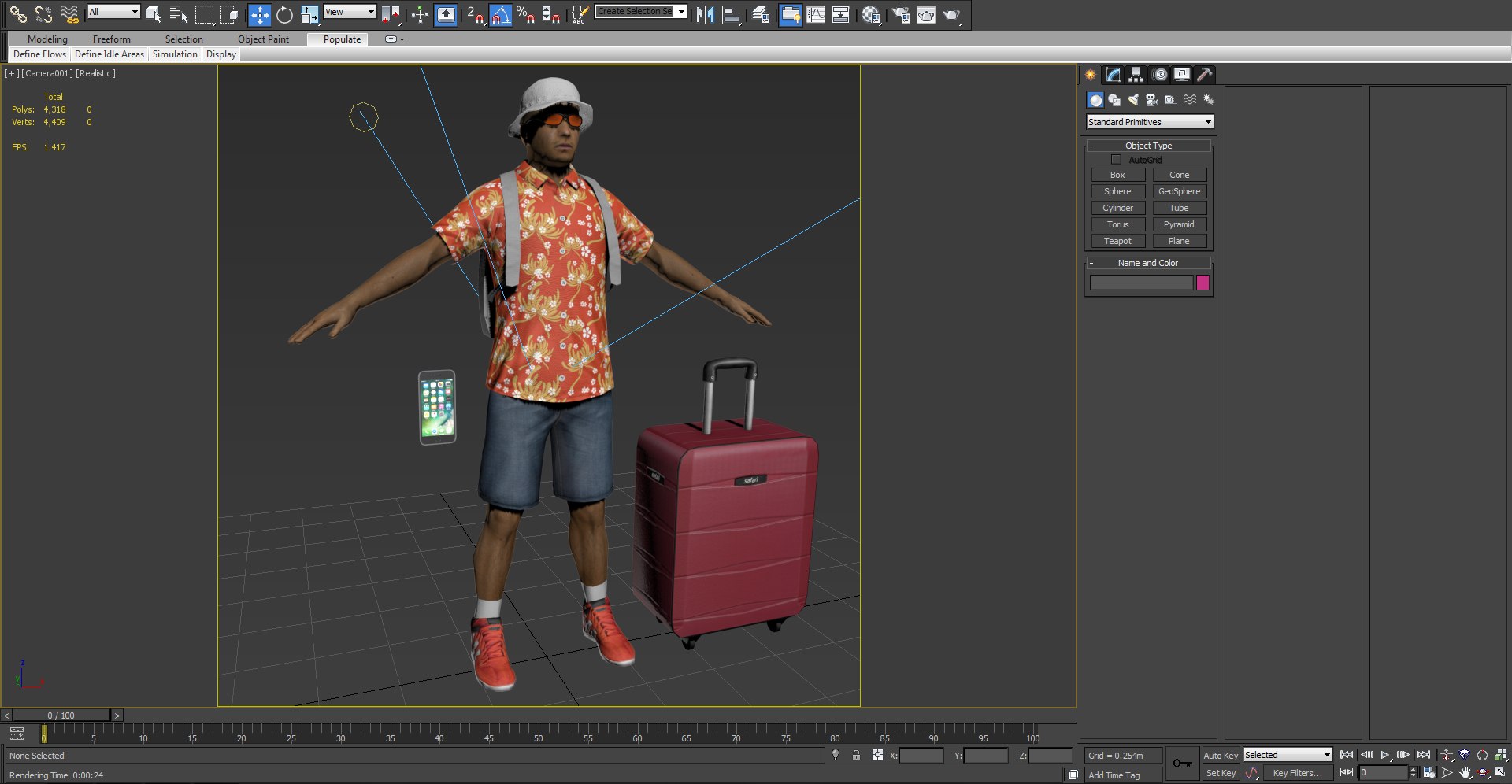
Task: Open the Material Editor
Action: (x=870, y=14)
